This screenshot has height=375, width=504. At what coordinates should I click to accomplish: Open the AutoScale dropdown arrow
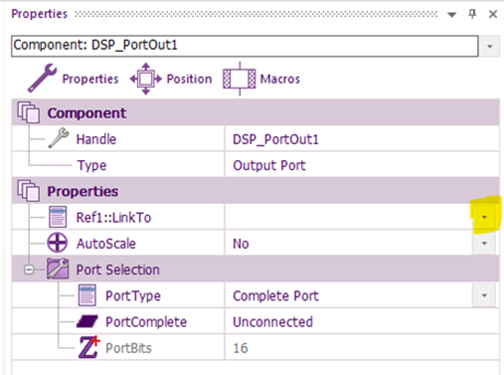tap(484, 243)
